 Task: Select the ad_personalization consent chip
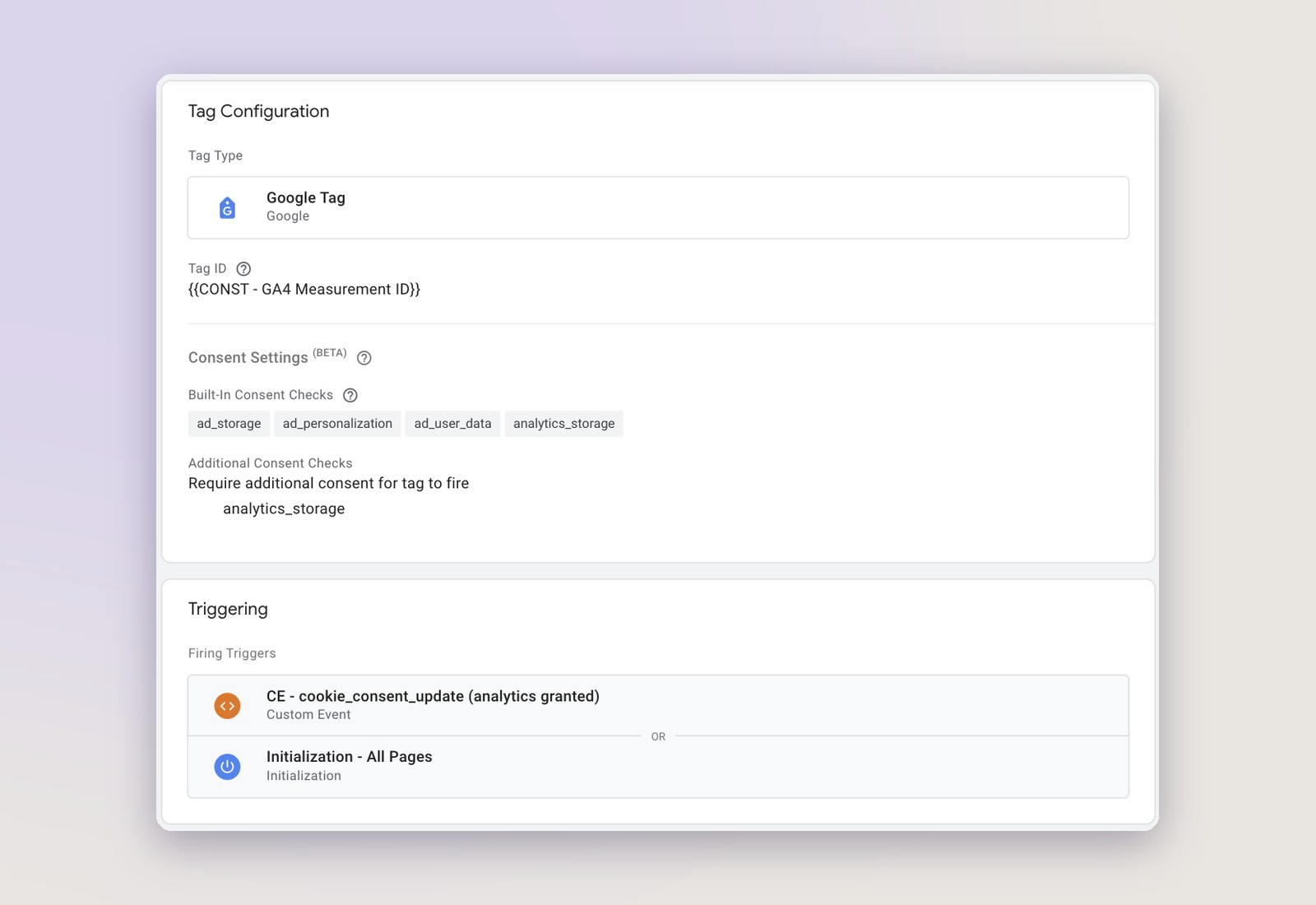pos(337,424)
